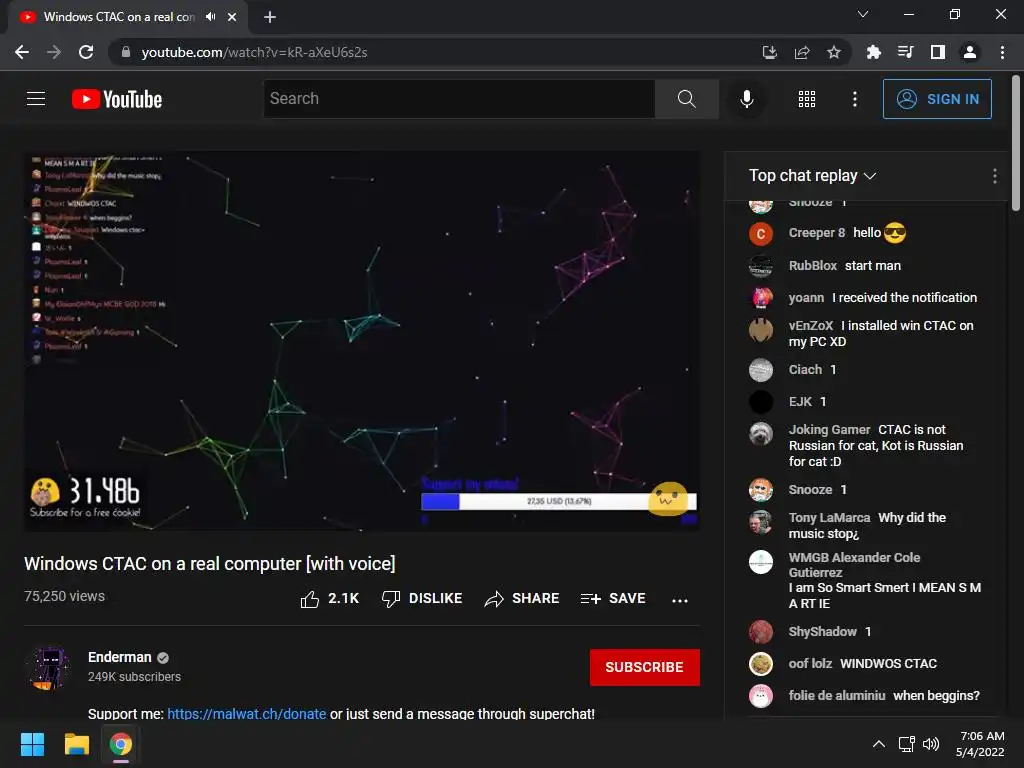Click the SIGN IN button

(937, 99)
